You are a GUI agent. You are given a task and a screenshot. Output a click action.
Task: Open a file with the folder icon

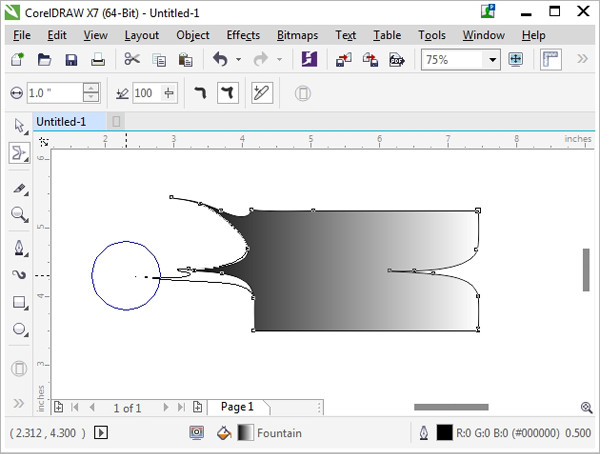coord(44,60)
